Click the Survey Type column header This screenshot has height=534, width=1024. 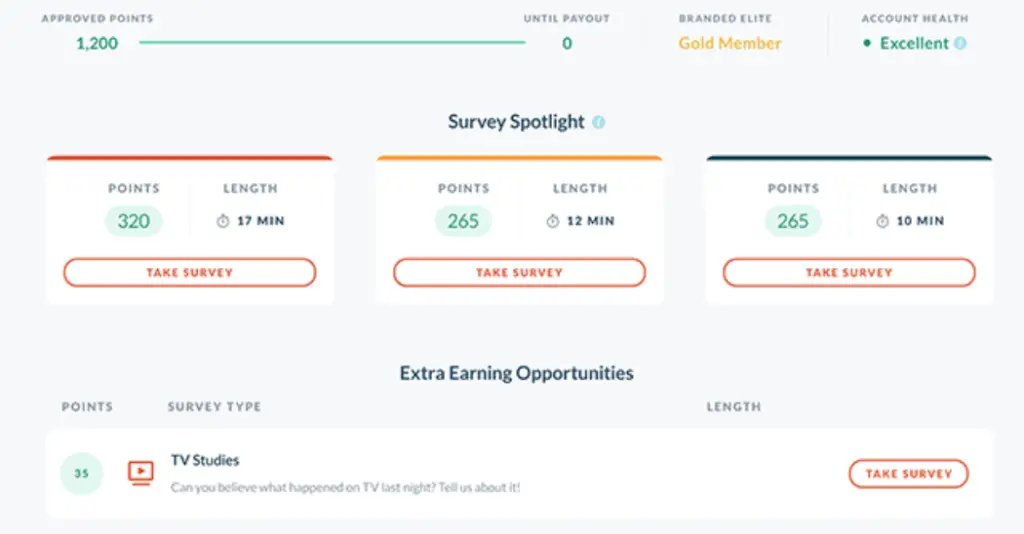tap(214, 407)
